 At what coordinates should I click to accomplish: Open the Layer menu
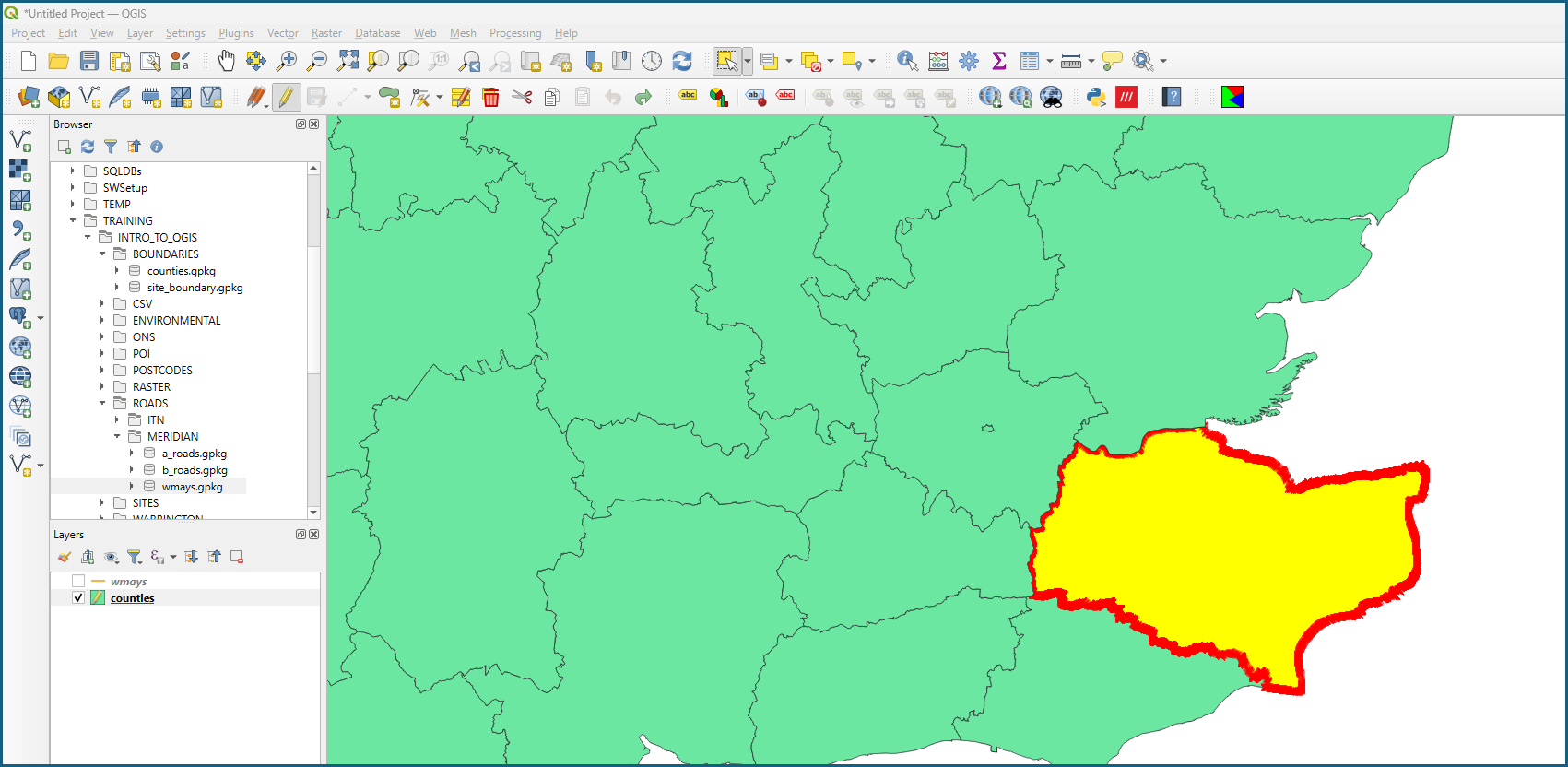pyautogui.click(x=140, y=33)
